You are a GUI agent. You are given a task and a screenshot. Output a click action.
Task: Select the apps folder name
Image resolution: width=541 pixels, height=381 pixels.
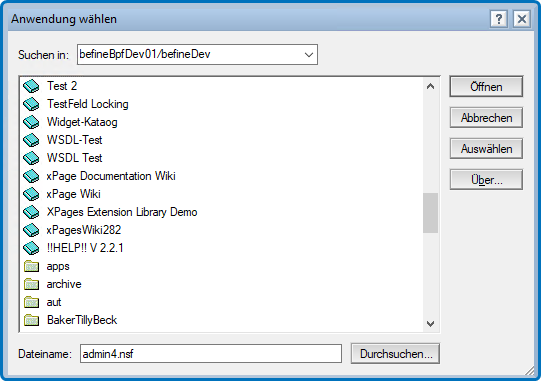[58, 266]
